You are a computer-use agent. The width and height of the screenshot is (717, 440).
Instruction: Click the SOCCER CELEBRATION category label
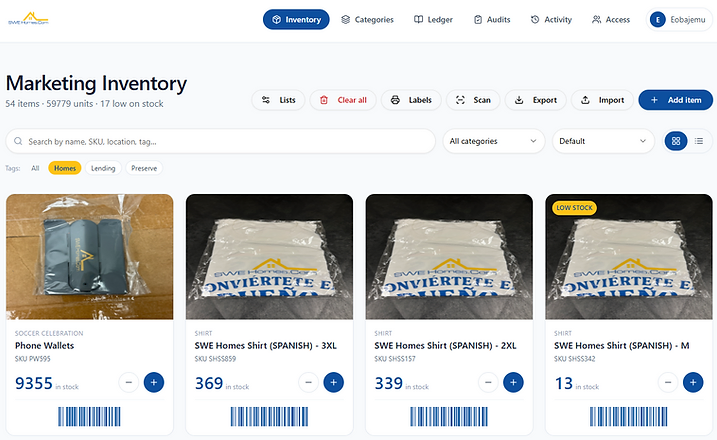[x=49, y=333]
